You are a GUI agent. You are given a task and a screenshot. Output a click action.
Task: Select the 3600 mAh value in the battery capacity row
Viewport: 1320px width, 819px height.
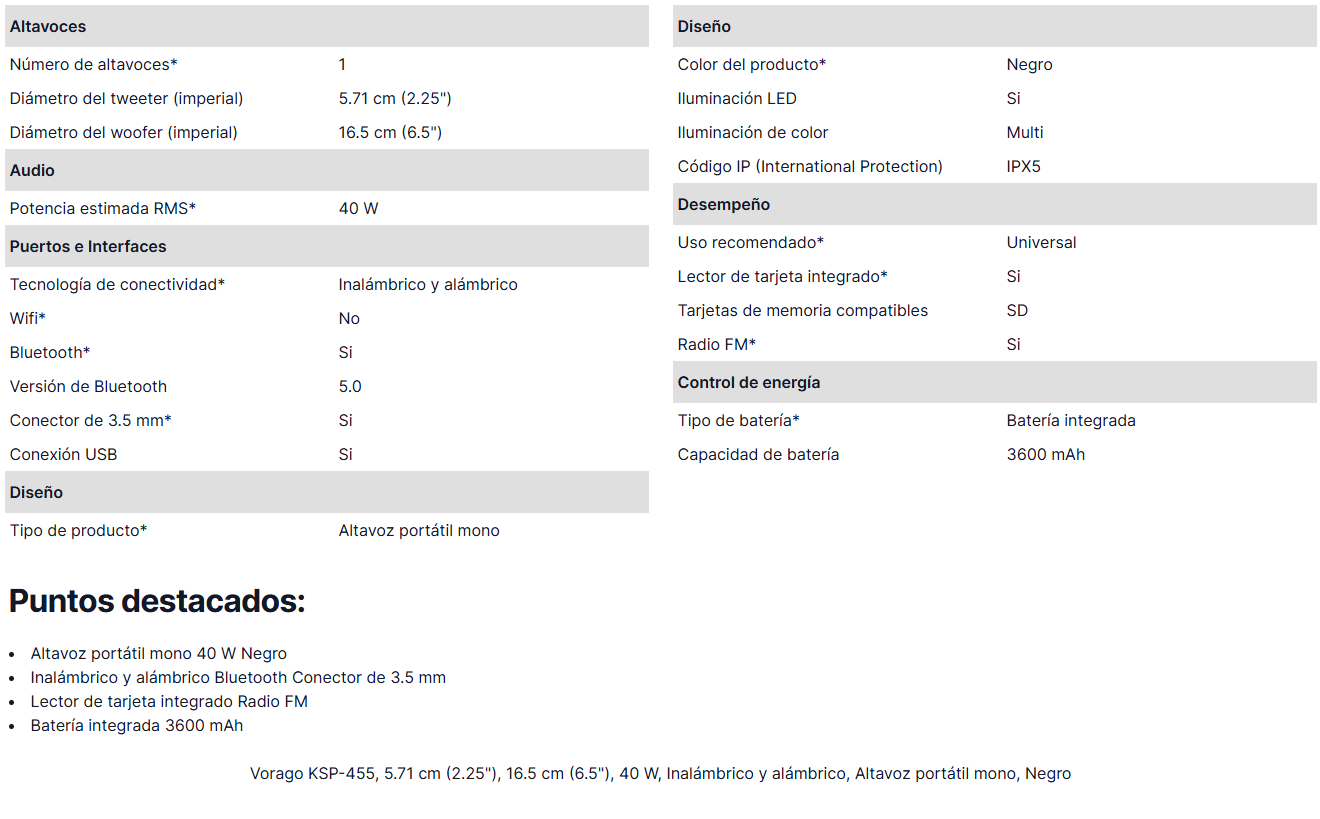point(1045,455)
